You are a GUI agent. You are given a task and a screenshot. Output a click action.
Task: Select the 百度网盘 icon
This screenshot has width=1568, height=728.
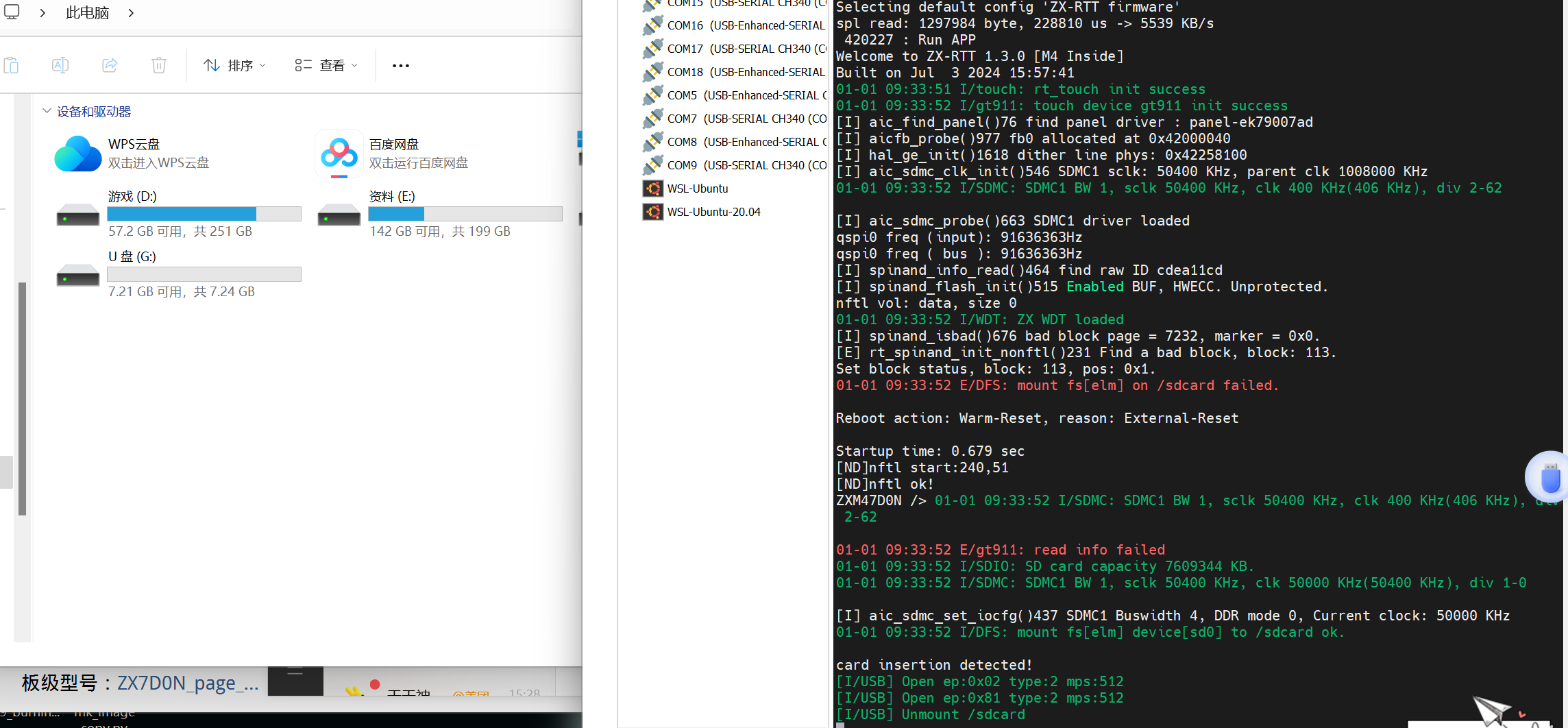click(339, 154)
